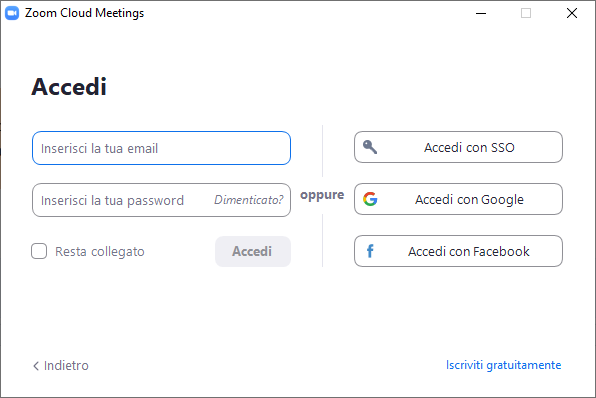Click the Zoom camera logo in title bar
The image size is (596, 398).
[x=12, y=13]
